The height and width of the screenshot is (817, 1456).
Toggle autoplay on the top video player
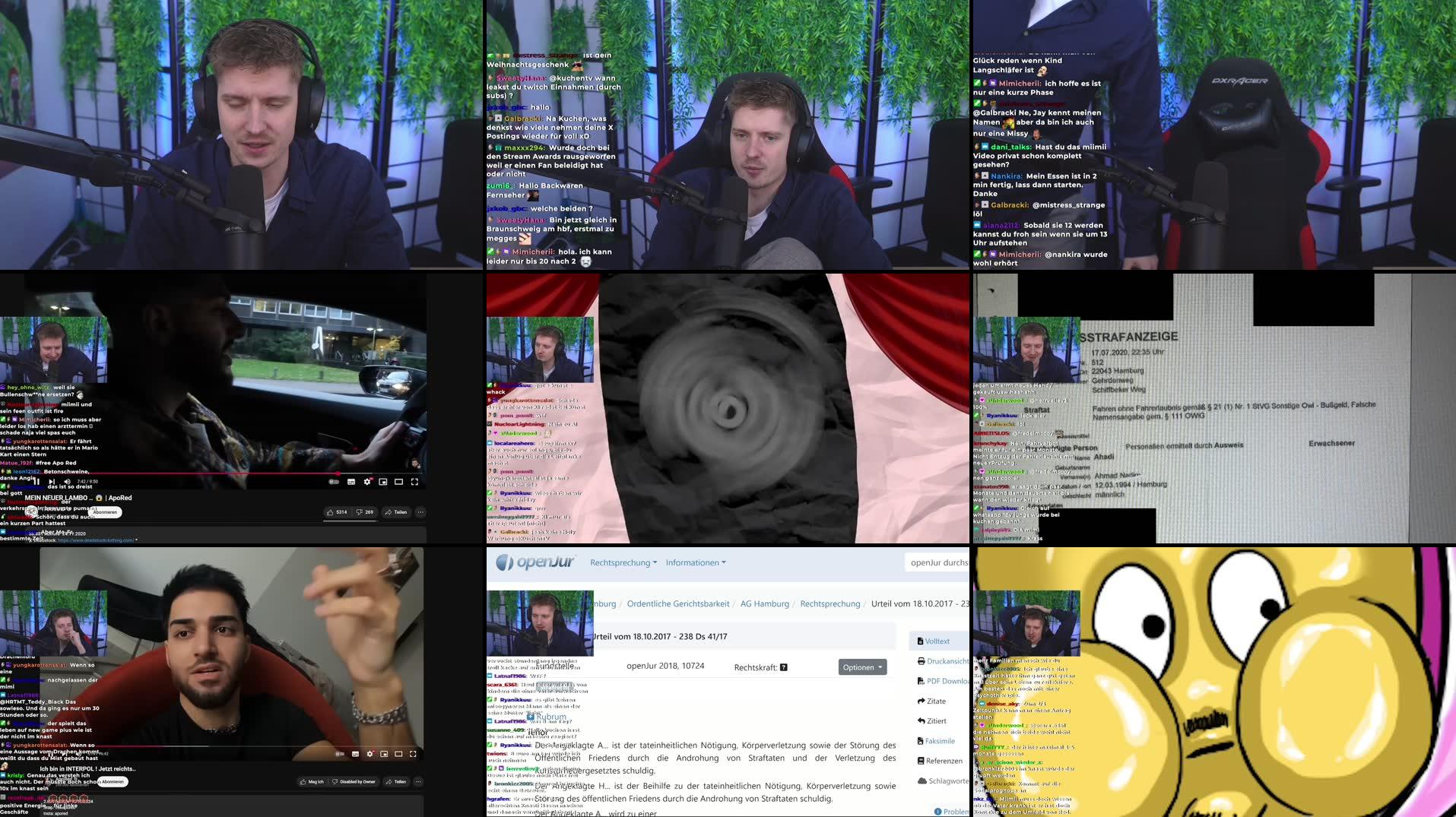click(334, 481)
